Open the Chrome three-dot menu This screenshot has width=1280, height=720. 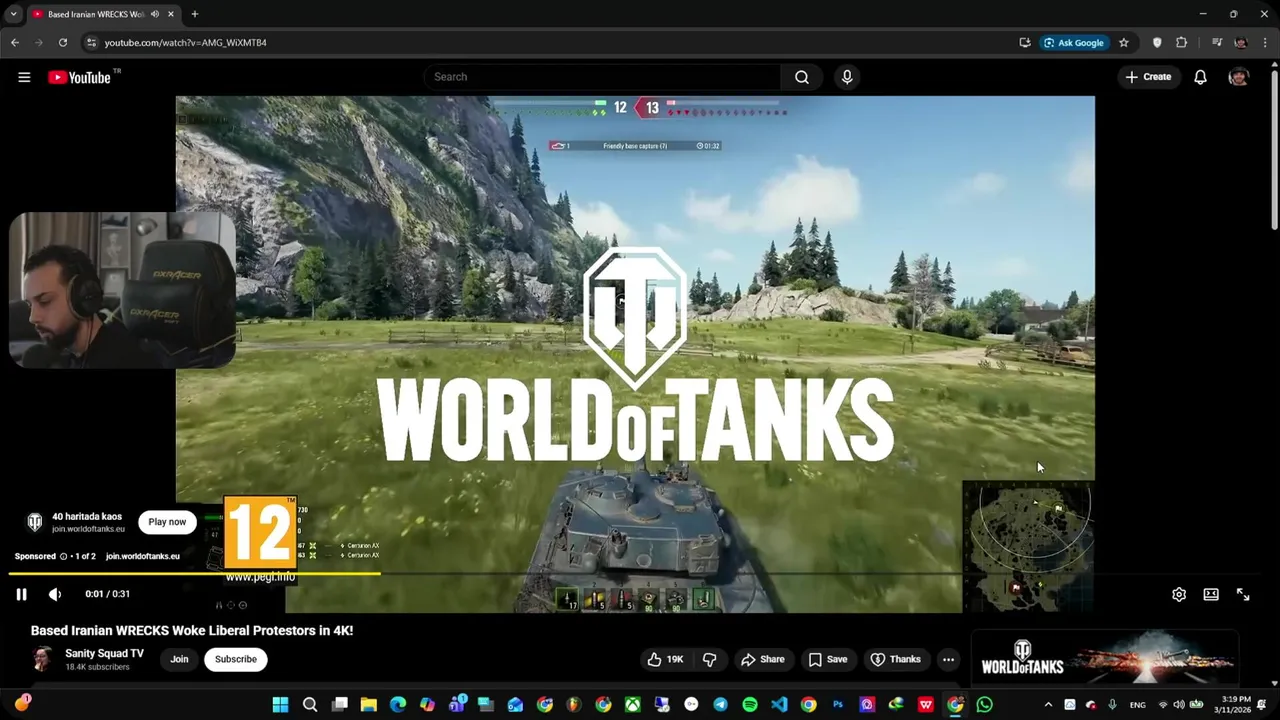(1265, 43)
